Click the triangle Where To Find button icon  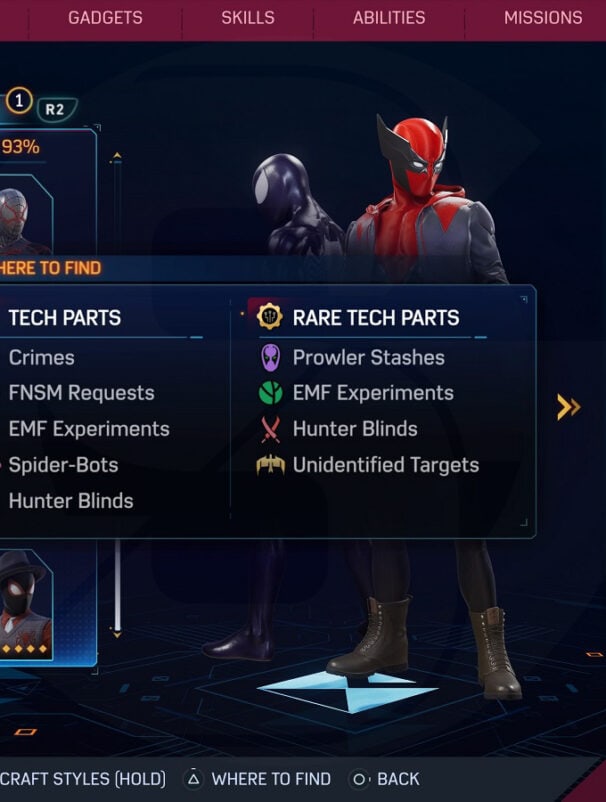click(x=194, y=779)
